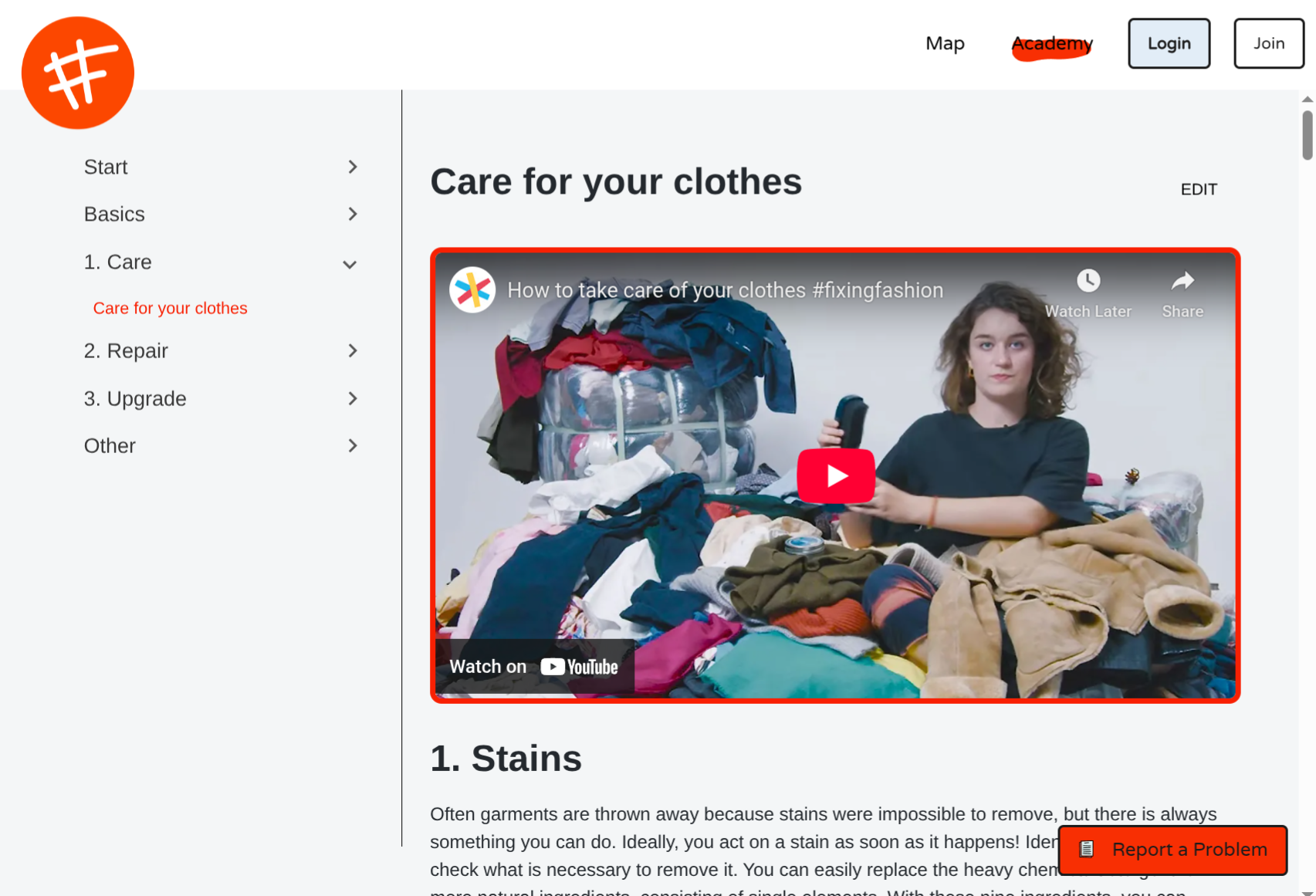Image resolution: width=1316 pixels, height=896 pixels.
Task: Click the Login button
Action: 1169,43
